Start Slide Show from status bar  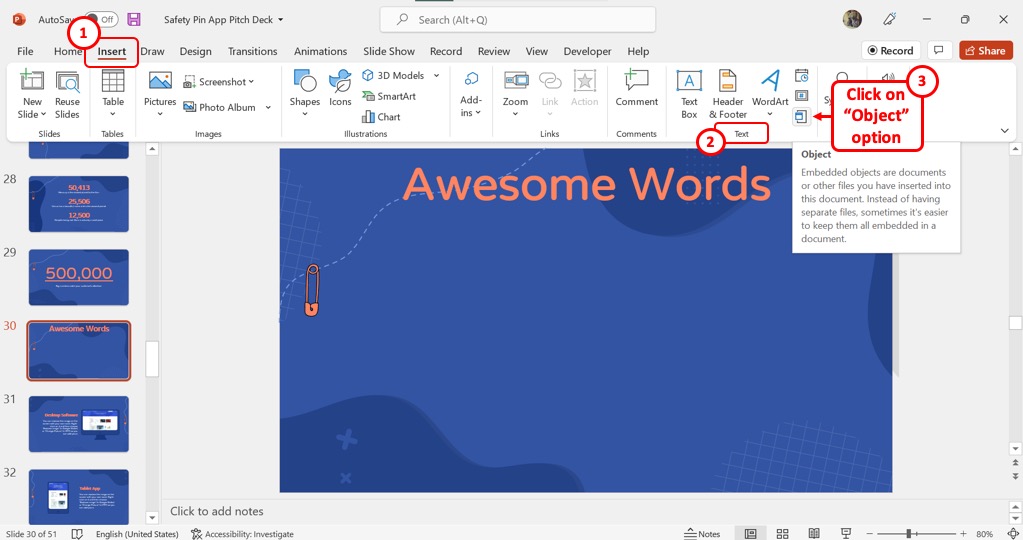pos(846,533)
